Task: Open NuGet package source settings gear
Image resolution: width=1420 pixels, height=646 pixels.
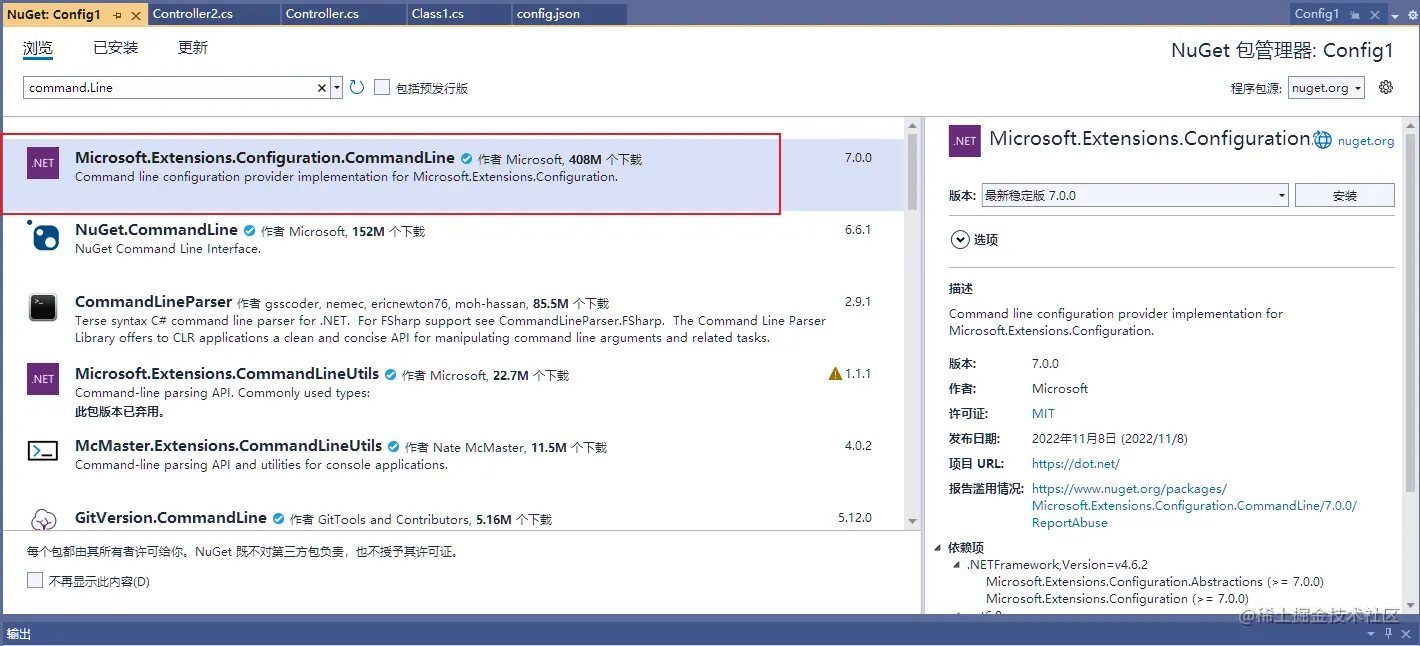Action: [1386, 87]
